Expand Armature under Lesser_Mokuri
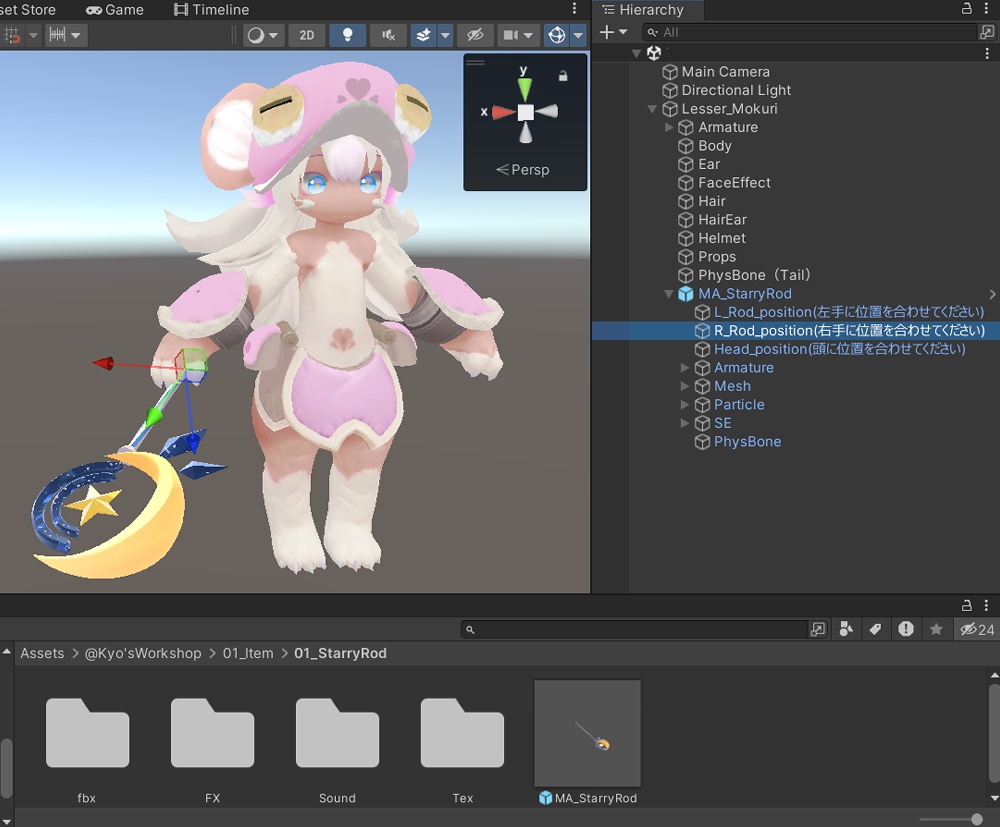The height and width of the screenshot is (827, 1000). (668, 128)
